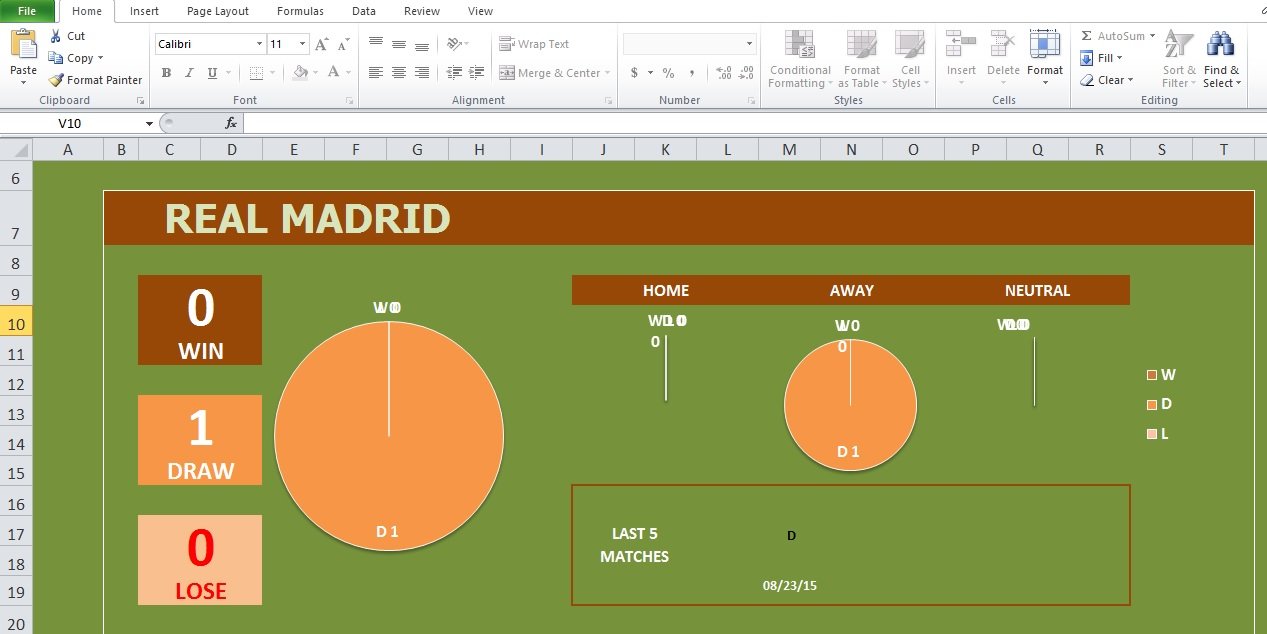Increase the cell indent
1267x634 pixels.
pyautogui.click(x=475, y=73)
